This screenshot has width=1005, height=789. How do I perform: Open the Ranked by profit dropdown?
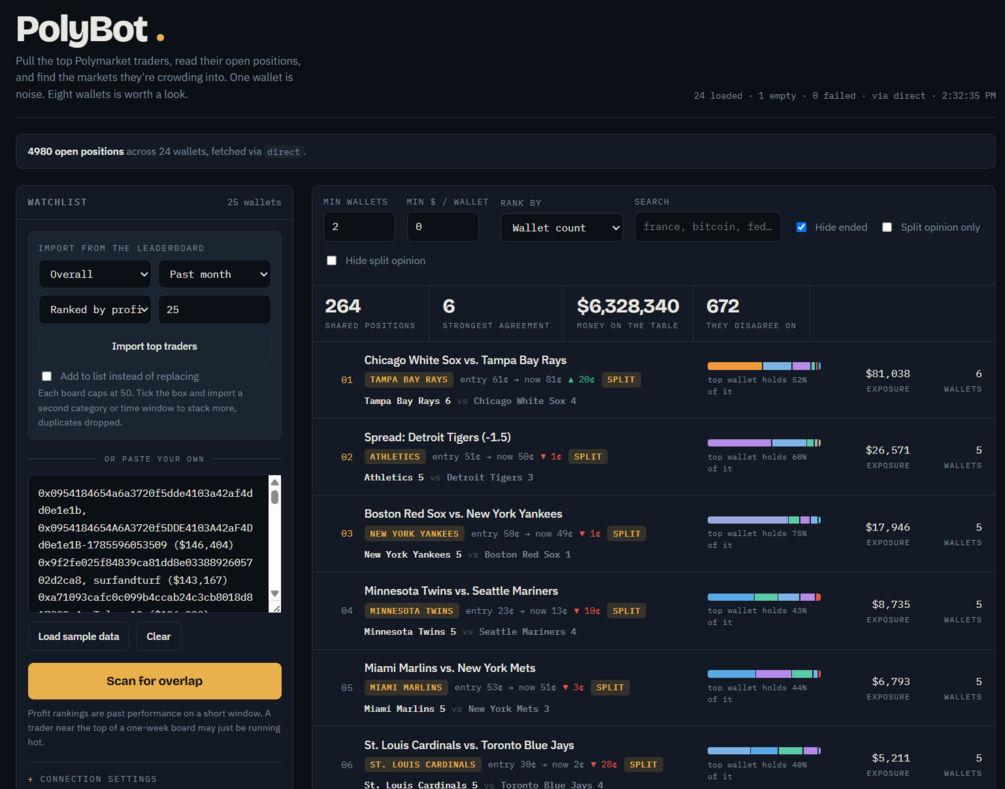point(95,310)
